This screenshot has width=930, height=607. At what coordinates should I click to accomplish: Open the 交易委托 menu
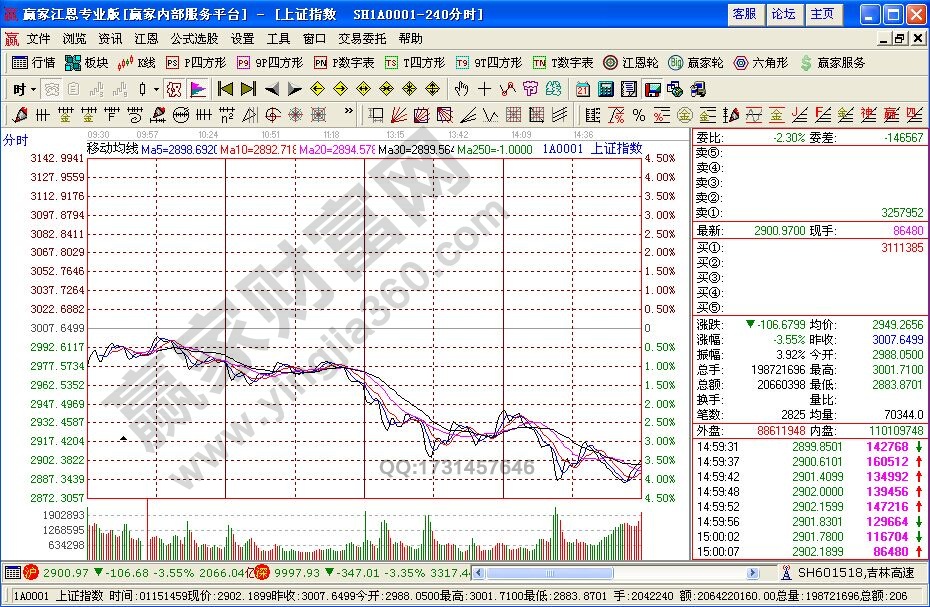pyautogui.click(x=361, y=39)
